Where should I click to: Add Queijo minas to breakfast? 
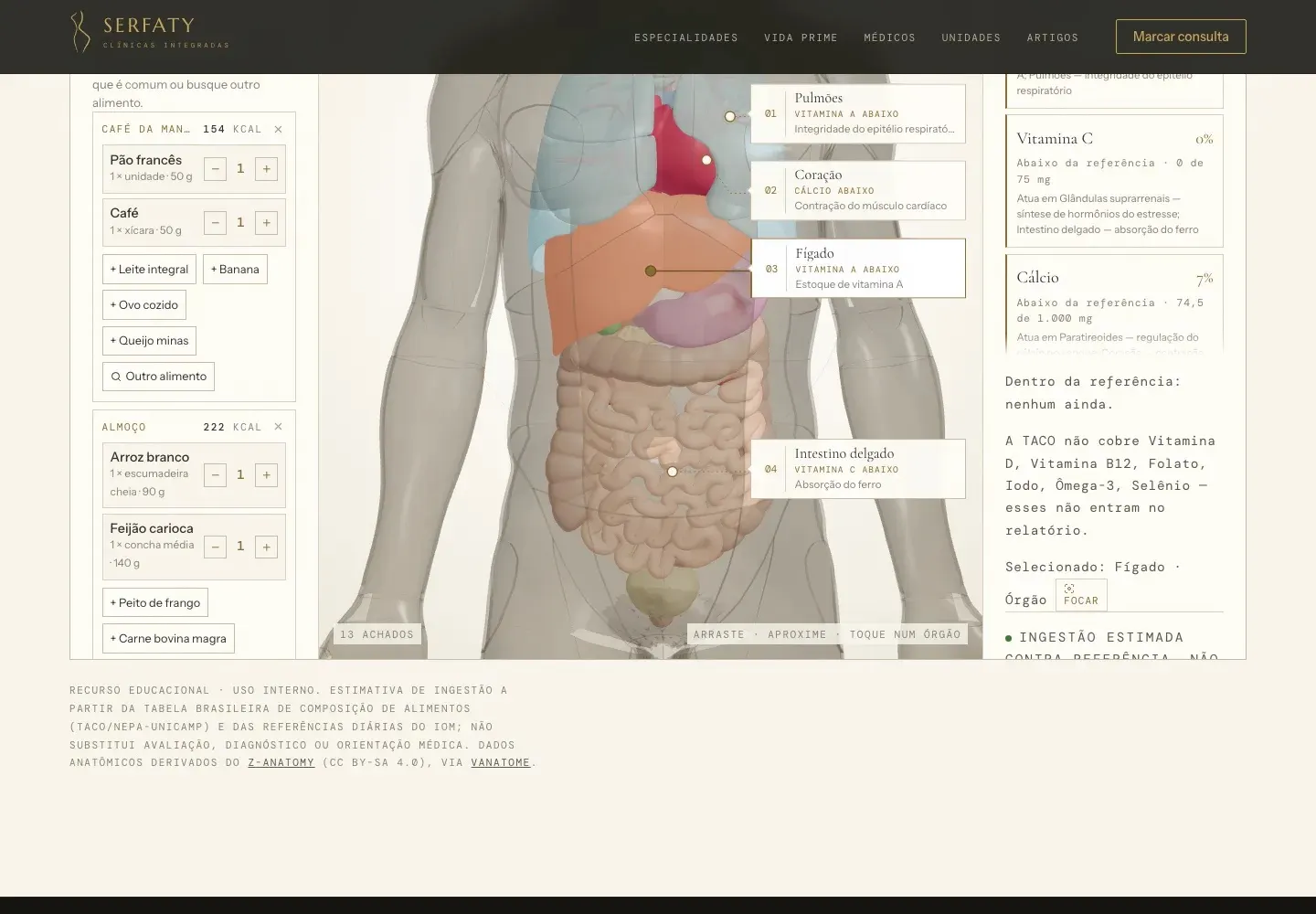(x=149, y=340)
